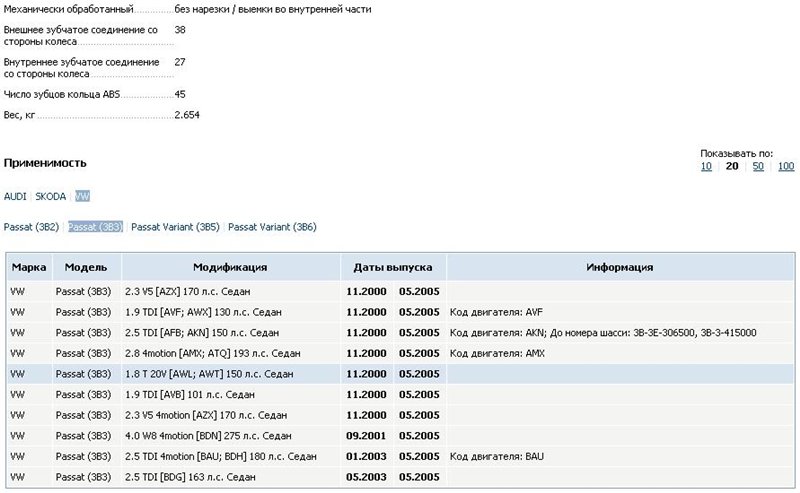Select 20 items per page
The image size is (800, 493).
point(732,166)
